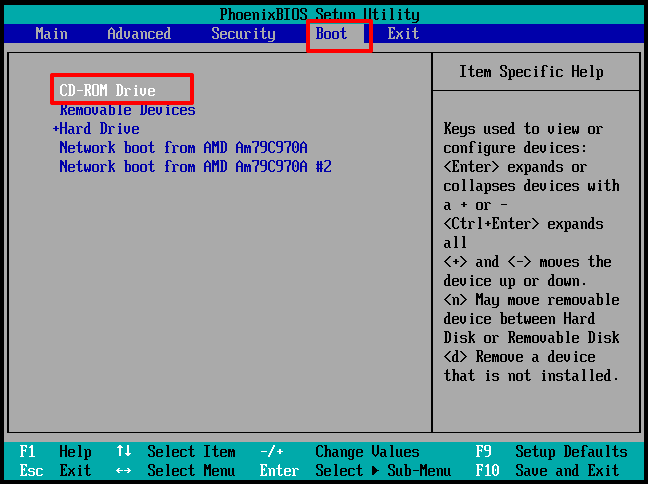Image resolution: width=648 pixels, height=484 pixels.
Task: Click the -/+ Change Values hint
Action: pyautogui.click(x=339, y=451)
